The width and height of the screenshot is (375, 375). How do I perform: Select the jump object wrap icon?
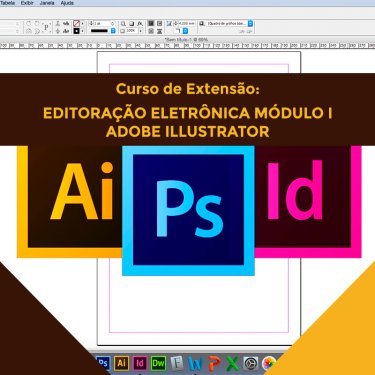[x=159, y=31]
